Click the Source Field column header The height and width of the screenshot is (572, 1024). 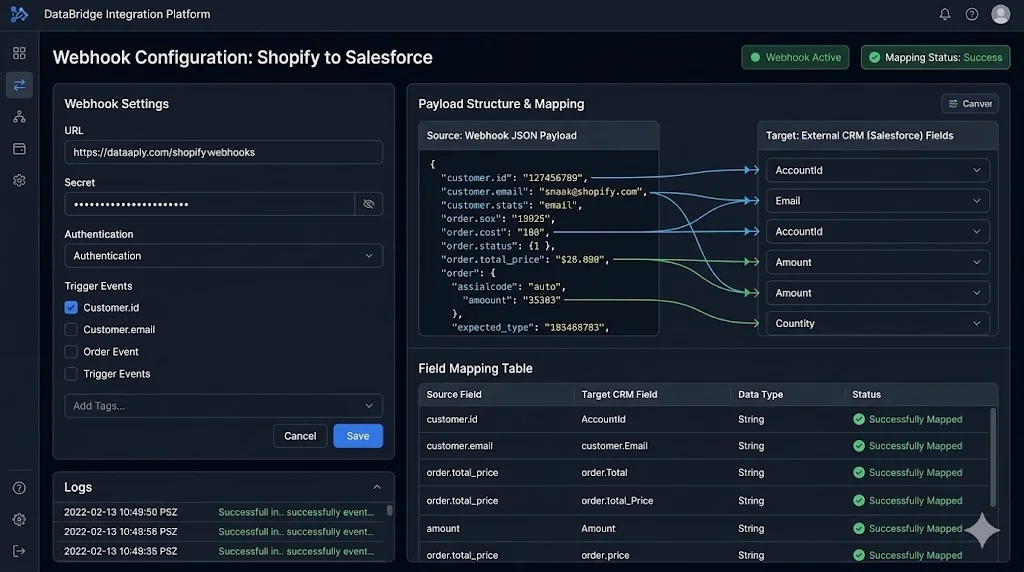(x=454, y=394)
